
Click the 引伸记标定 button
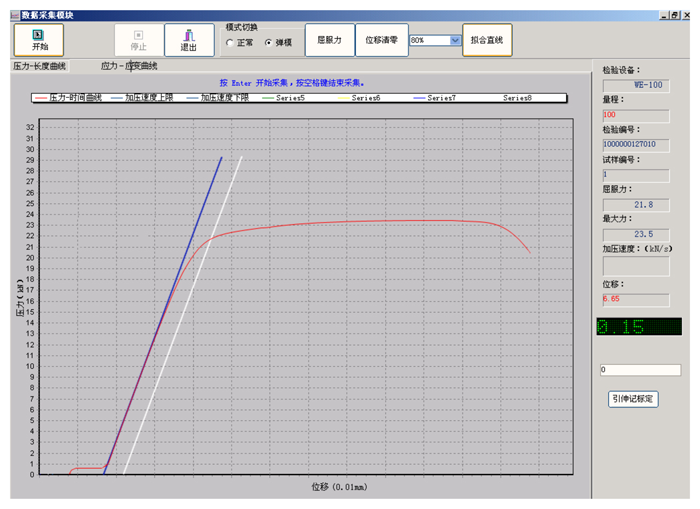tap(634, 398)
